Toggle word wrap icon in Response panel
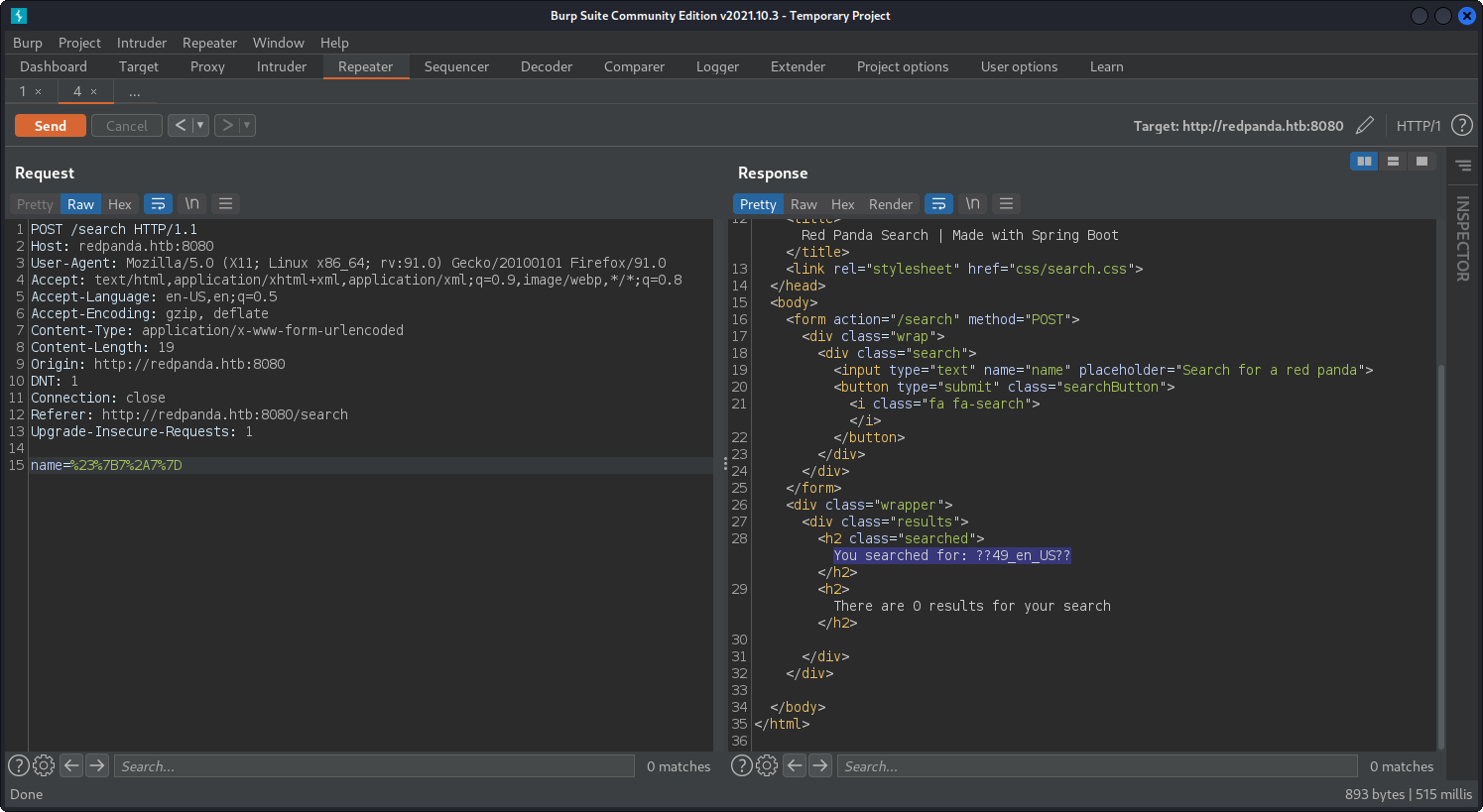Image resolution: width=1483 pixels, height=812 pixels. [938, 203]
